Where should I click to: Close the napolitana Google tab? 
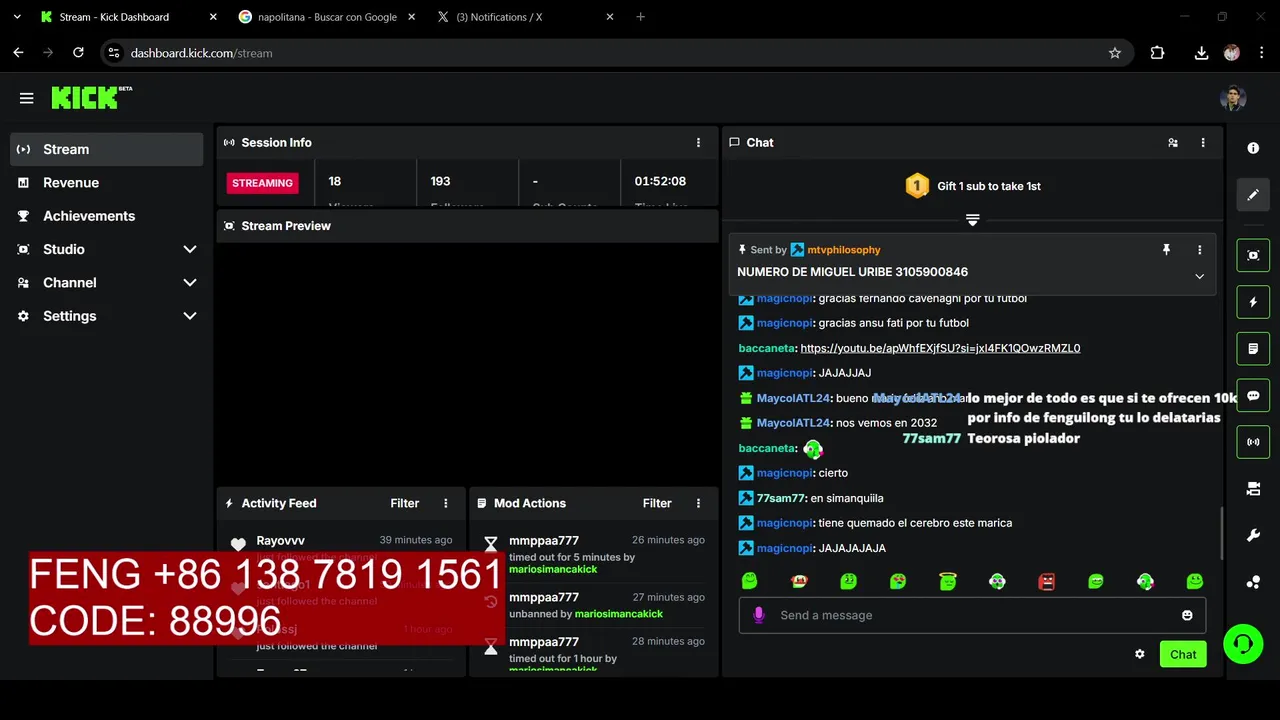click(x=411, y=17)
